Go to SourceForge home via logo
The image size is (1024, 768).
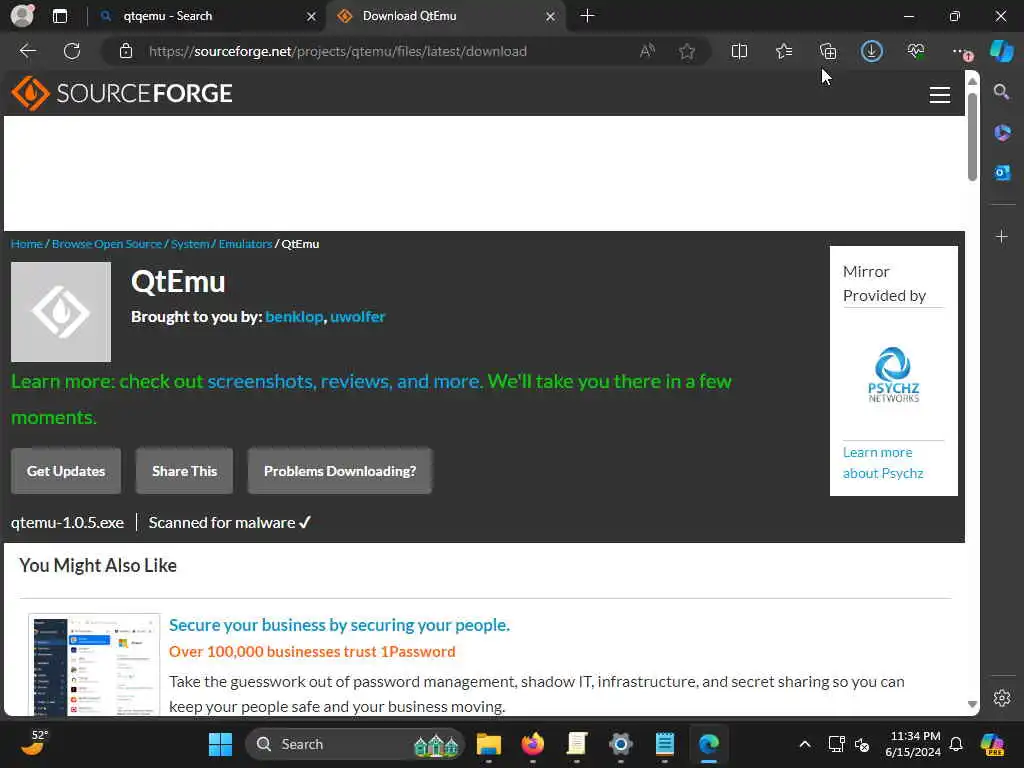[x=121, y=93]
